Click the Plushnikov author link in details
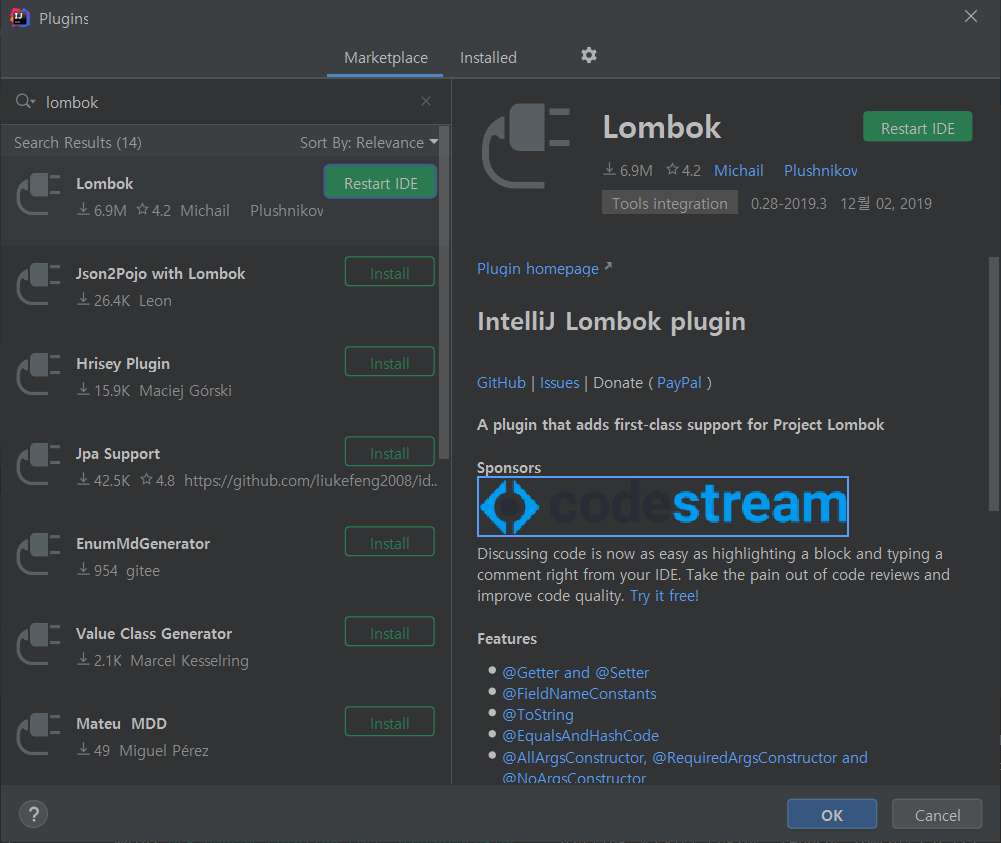This screenshot has height=843, width=1001. (820, 170)
